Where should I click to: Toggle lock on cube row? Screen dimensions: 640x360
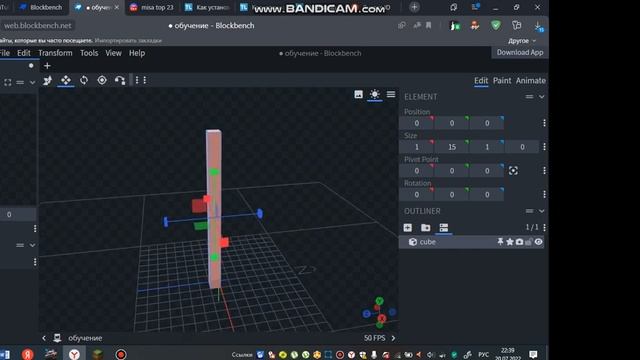click(x=529, y=242)
